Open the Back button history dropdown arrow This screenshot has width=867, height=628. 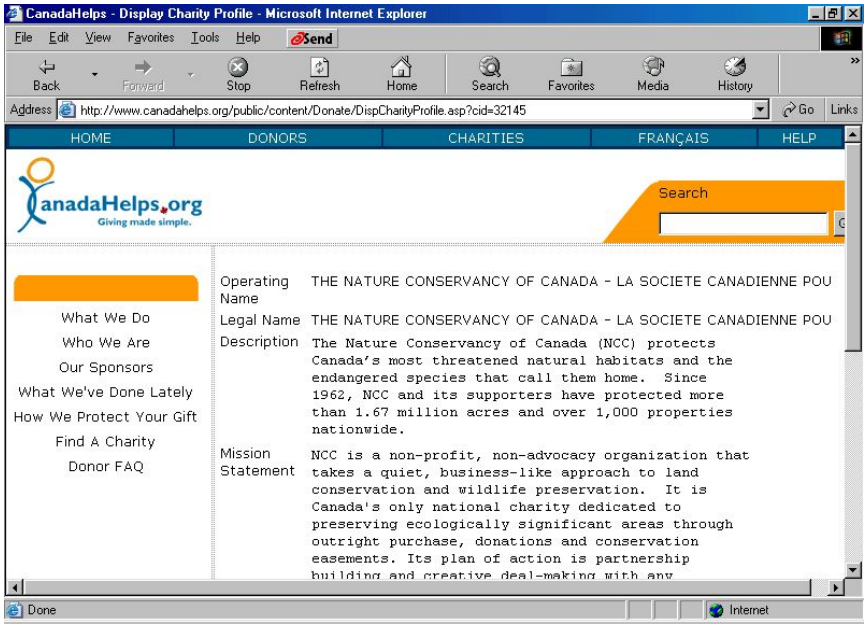click(95, 74)
